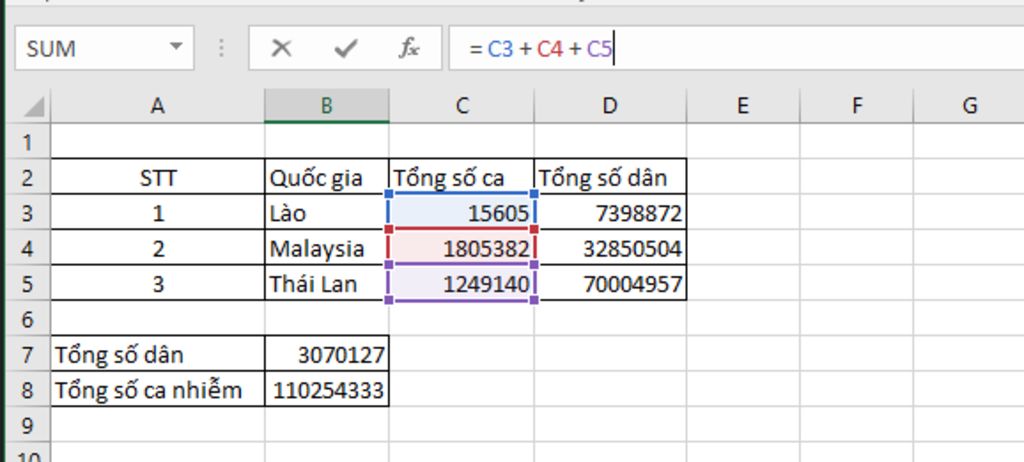Viewport: 1024px width, 462px height.
Task: Select column E header
Action: pyautogui.click(x=743, y=105)
